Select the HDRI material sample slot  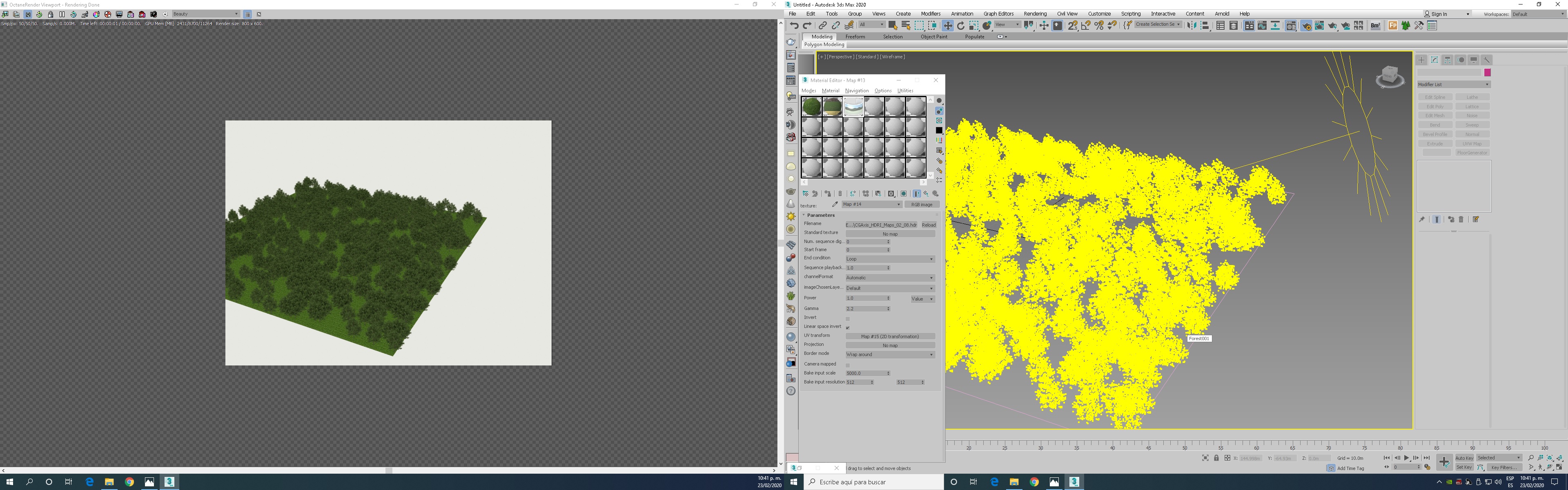coord(853,107)
